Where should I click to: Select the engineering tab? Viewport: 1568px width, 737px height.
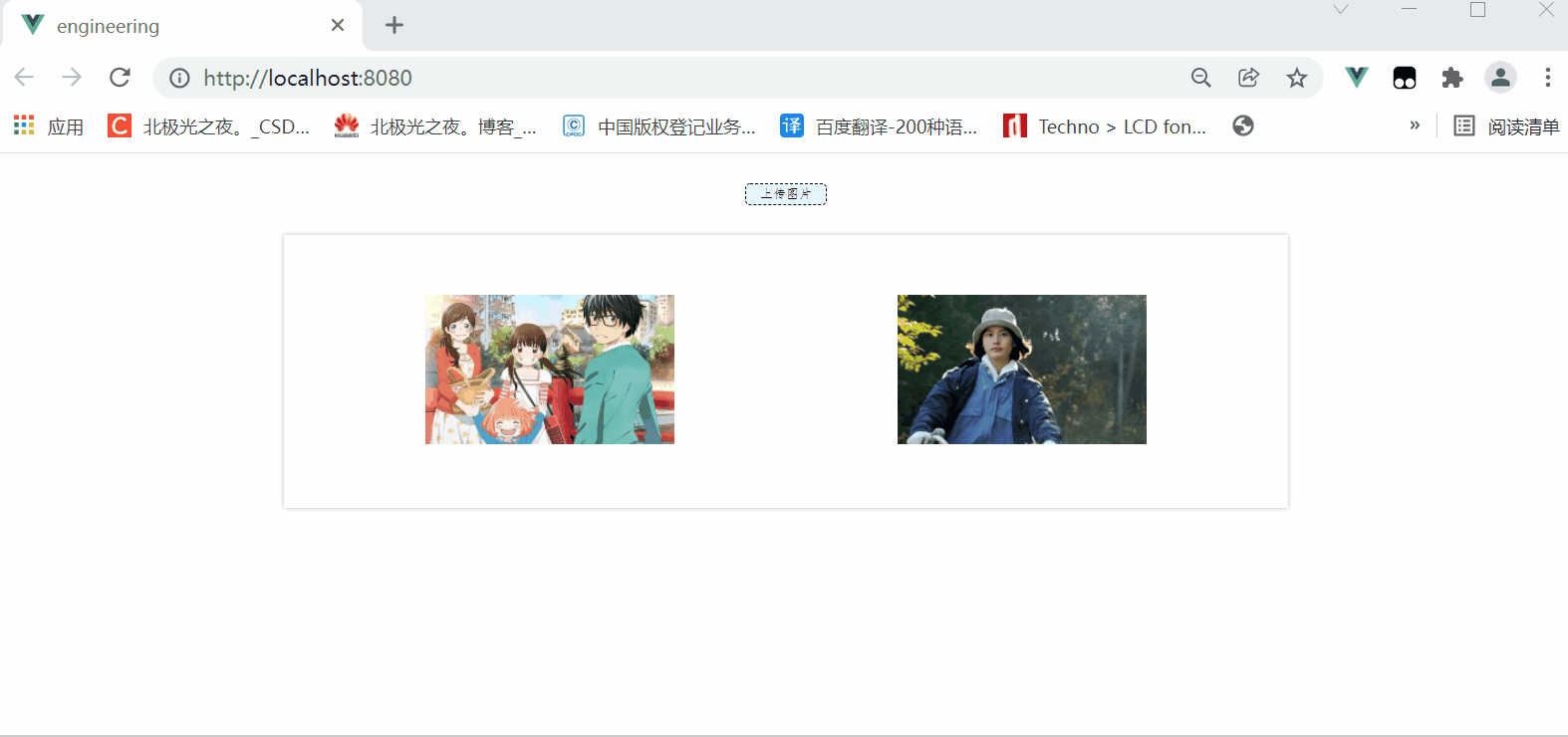181,26
